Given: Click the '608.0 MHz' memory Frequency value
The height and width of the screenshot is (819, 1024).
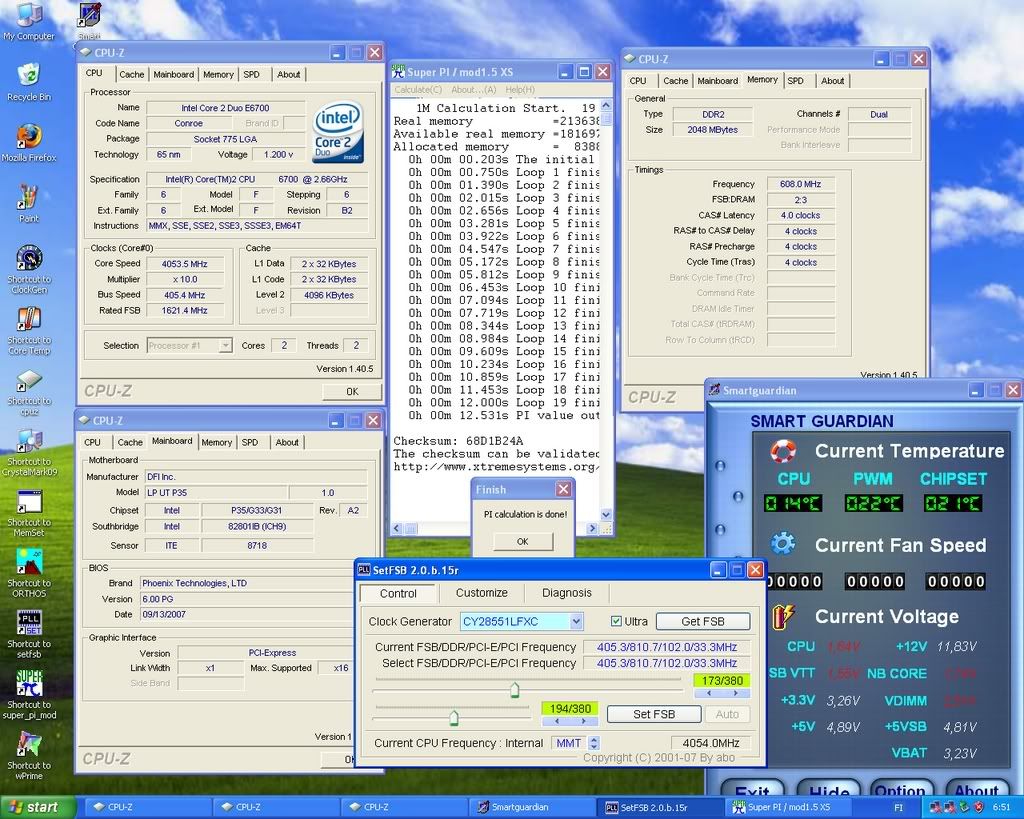Looking at the screenshot, I should (801, 184).
